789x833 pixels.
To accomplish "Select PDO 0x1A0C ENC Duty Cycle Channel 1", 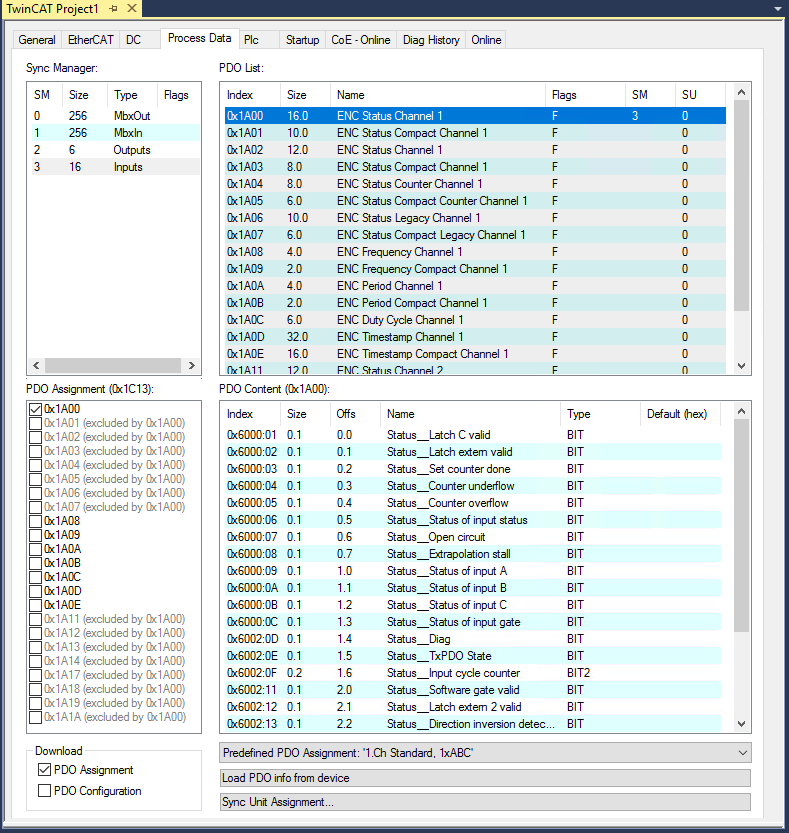I will point(475,320).
